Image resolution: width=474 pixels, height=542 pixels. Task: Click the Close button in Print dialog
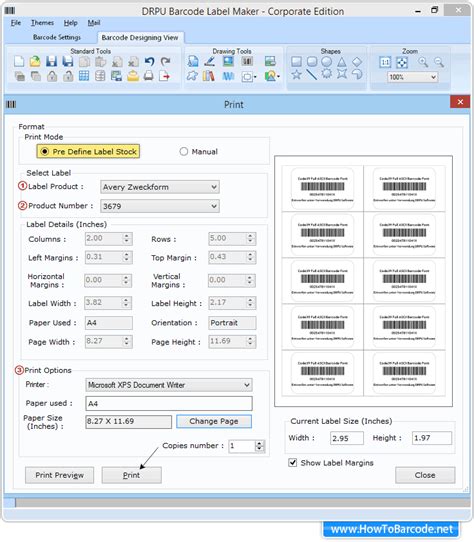click(425, 475)
